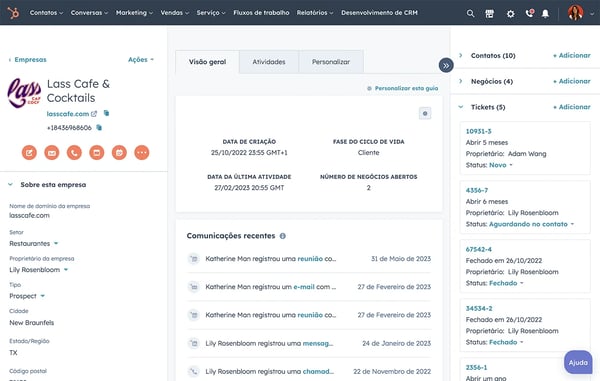This screenshot has height=381, width=600.
Task: Change Aguardando no contato status dropdown
Action: [x=532, y=224]
